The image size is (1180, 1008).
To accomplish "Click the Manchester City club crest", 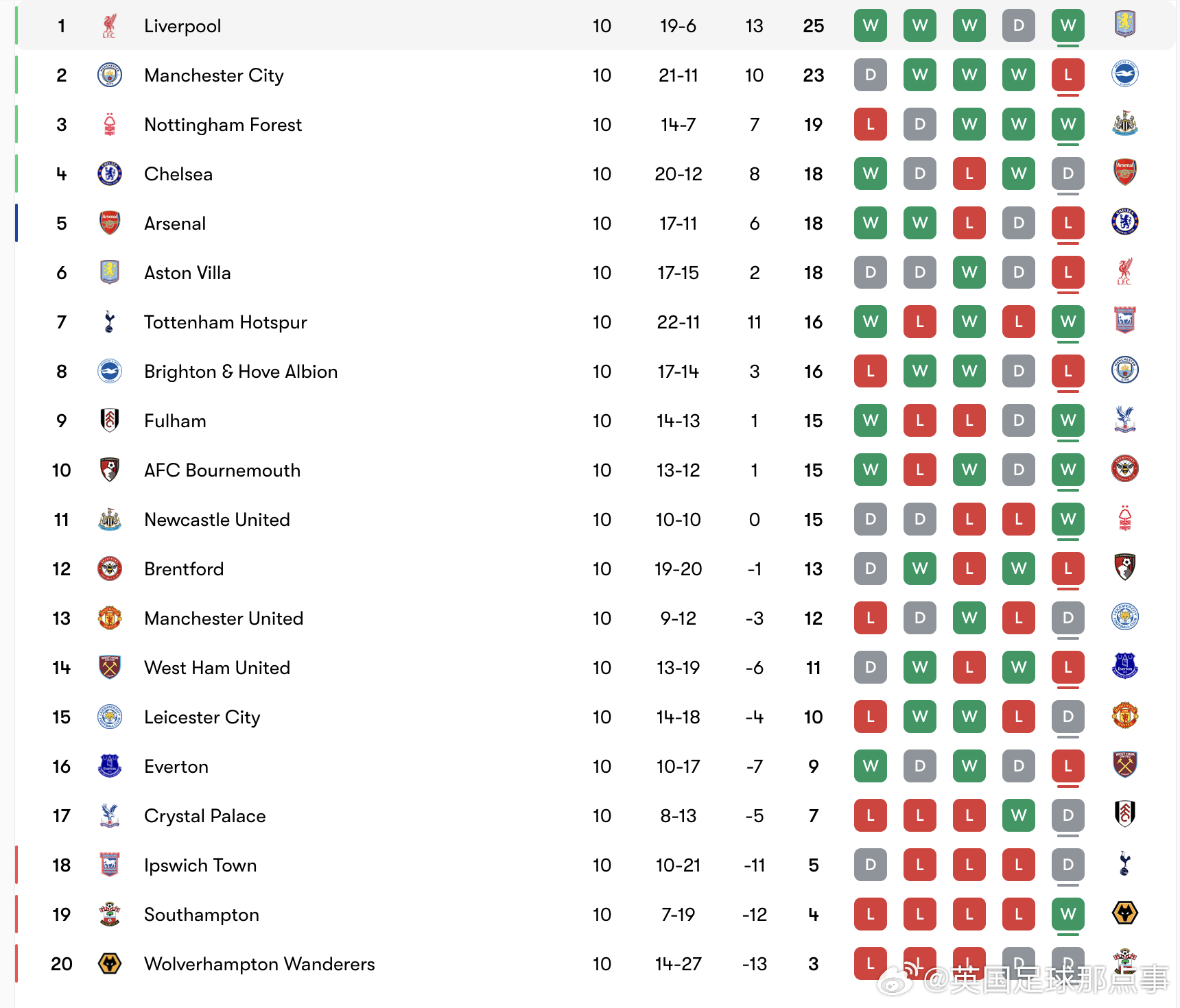I will 110,75.
